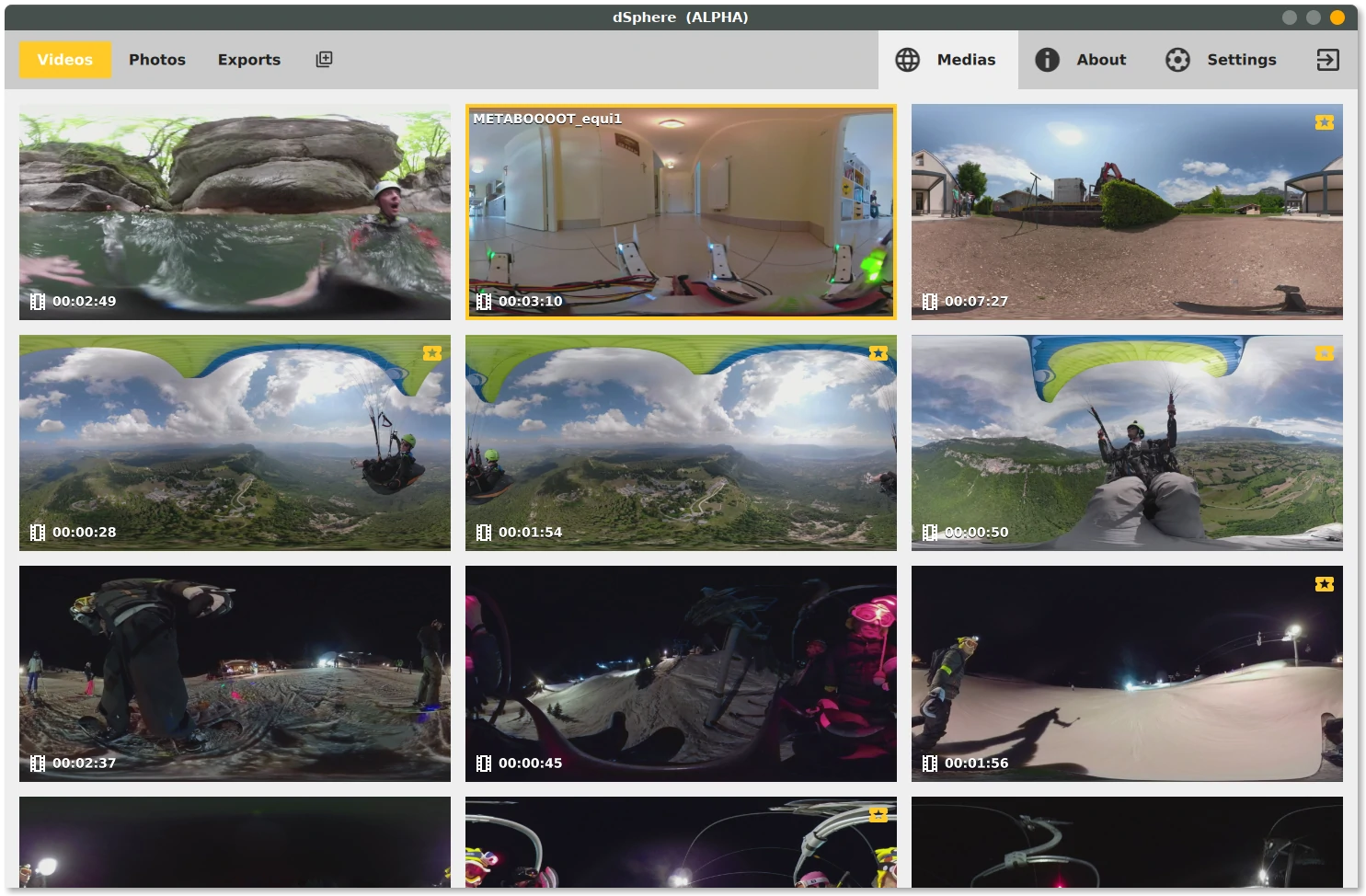This screenshot has height=896, width=1366.
Task: Click the globe icon beside Medias
Action: (908, 60)
